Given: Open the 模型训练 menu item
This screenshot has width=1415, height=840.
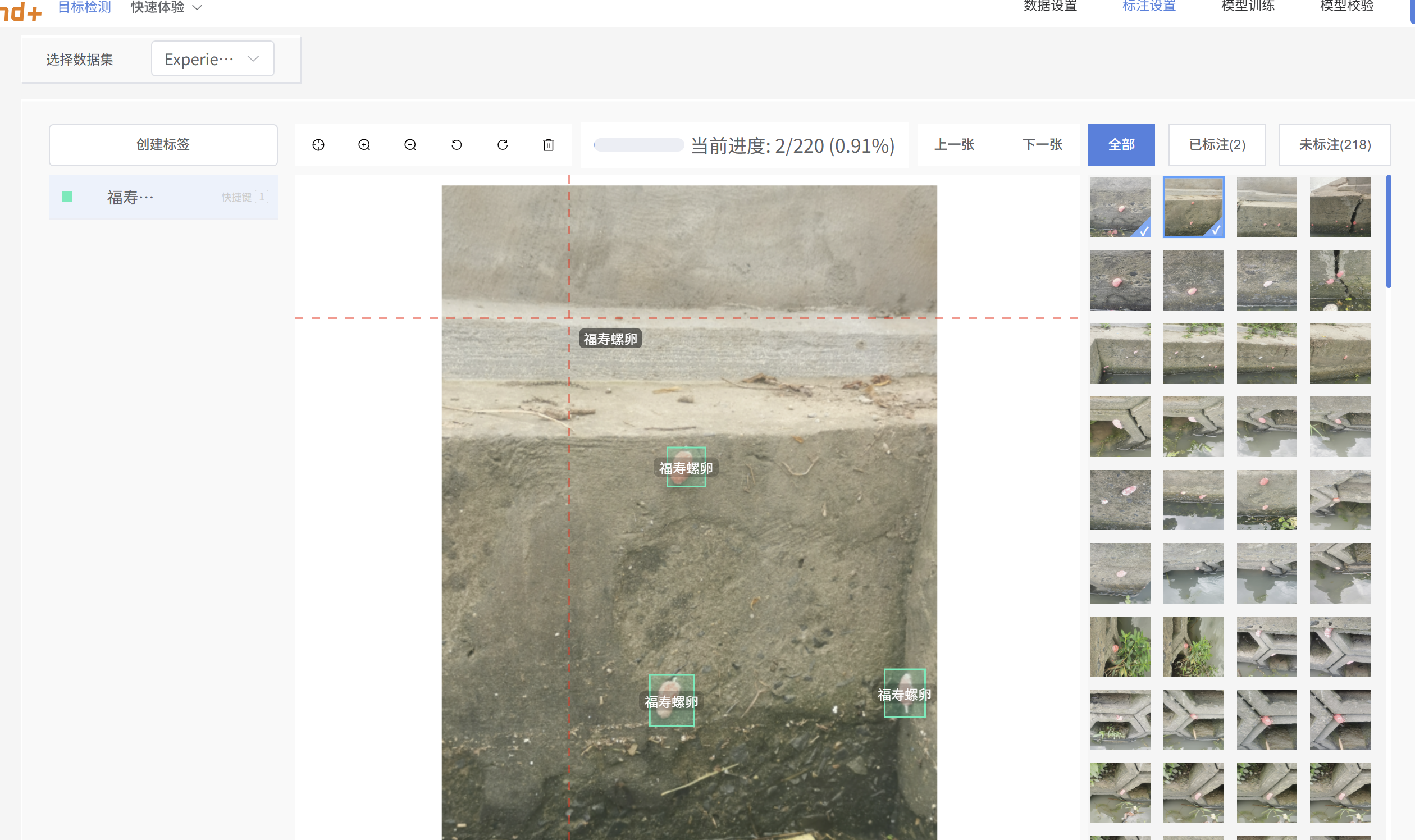Looking at the screenshot, I should tap(1248, 7).
